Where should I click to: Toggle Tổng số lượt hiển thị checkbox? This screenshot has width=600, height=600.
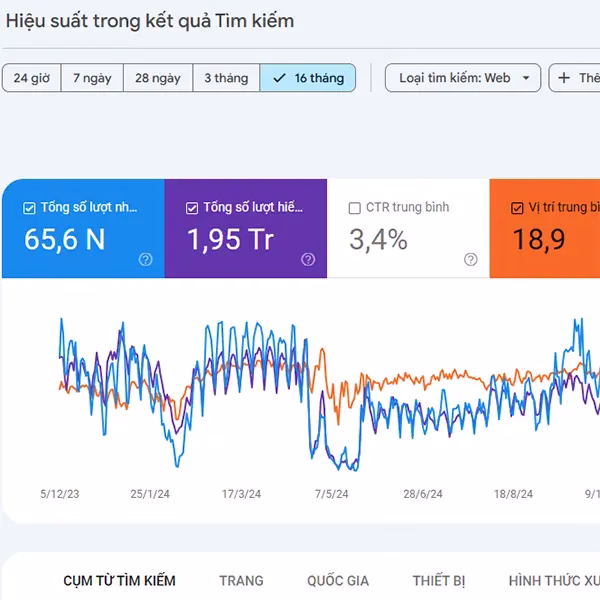(192, 208)
